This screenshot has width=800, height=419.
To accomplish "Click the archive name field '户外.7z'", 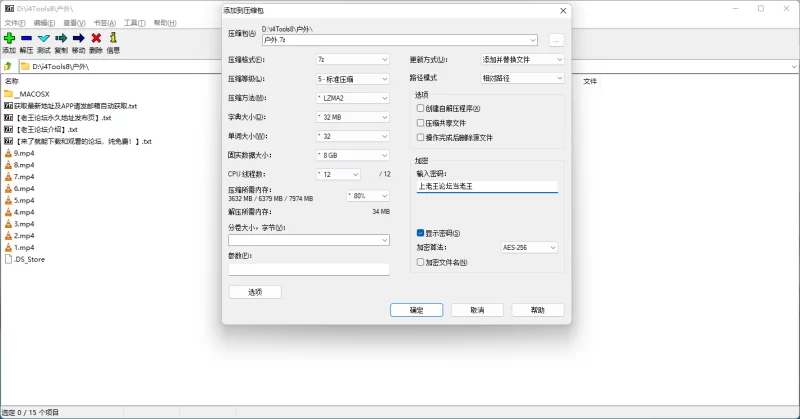I will [399, 40].
